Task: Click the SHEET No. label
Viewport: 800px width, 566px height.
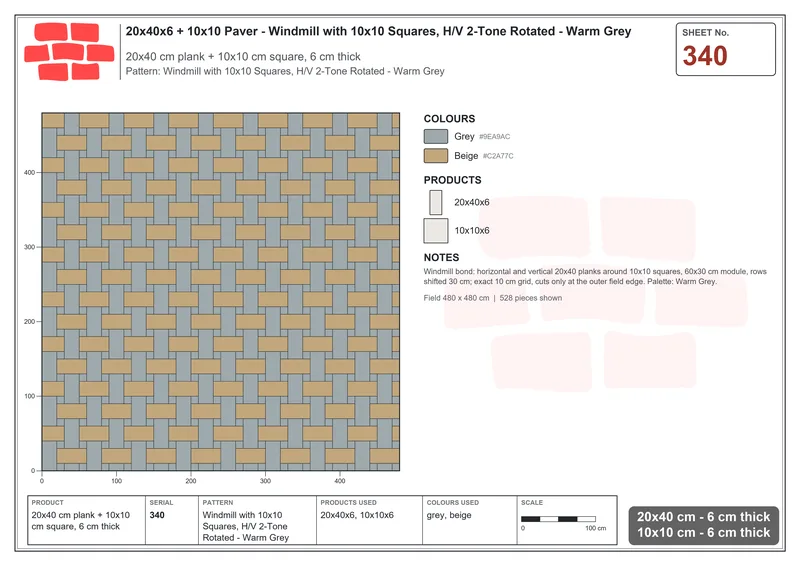Action: coord(706,33)
